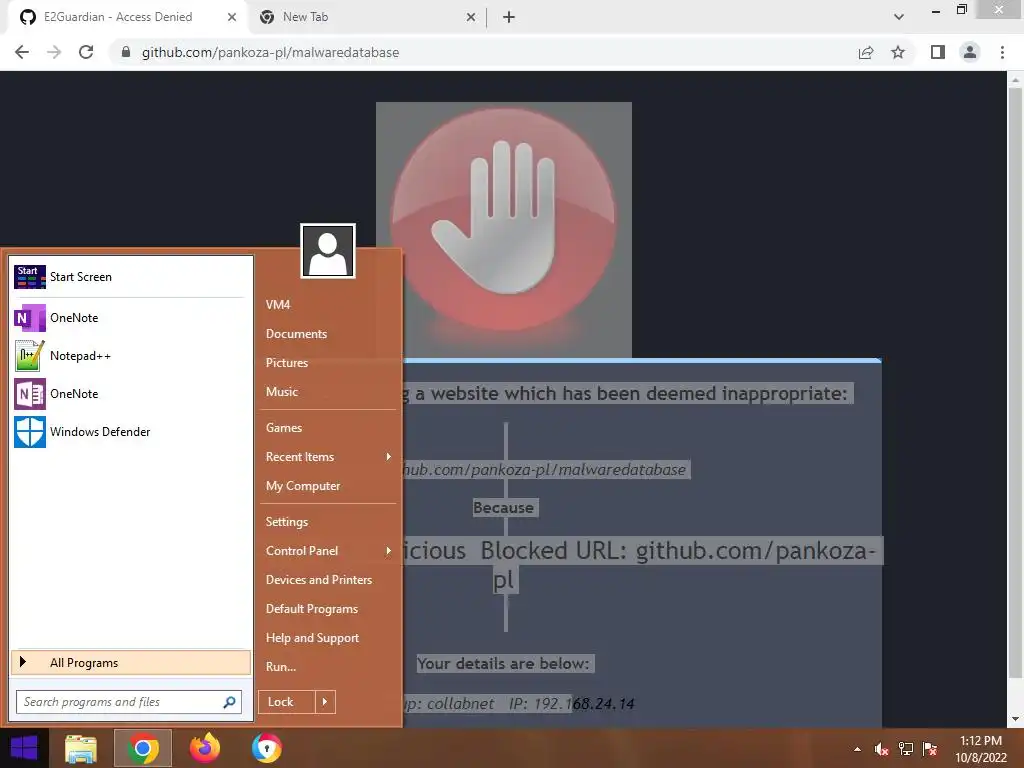Expand the Control Panel submenu arrow
1024x768 pixels.
click(x=389, y=551)
